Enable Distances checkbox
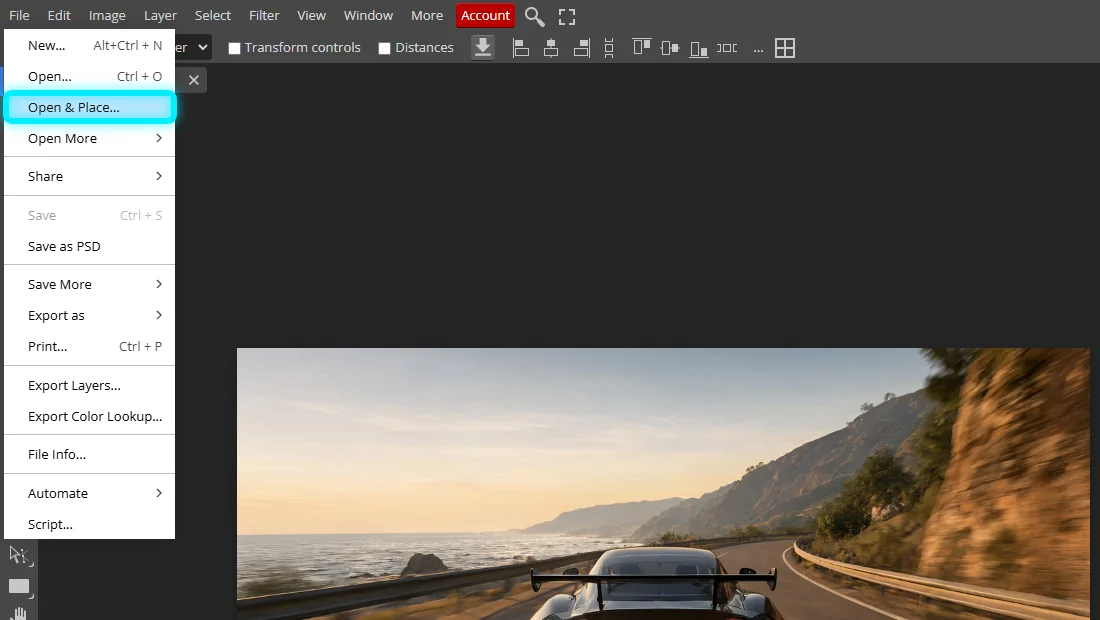This screenshot has width=1100, height=620. [x=384, y=48]
